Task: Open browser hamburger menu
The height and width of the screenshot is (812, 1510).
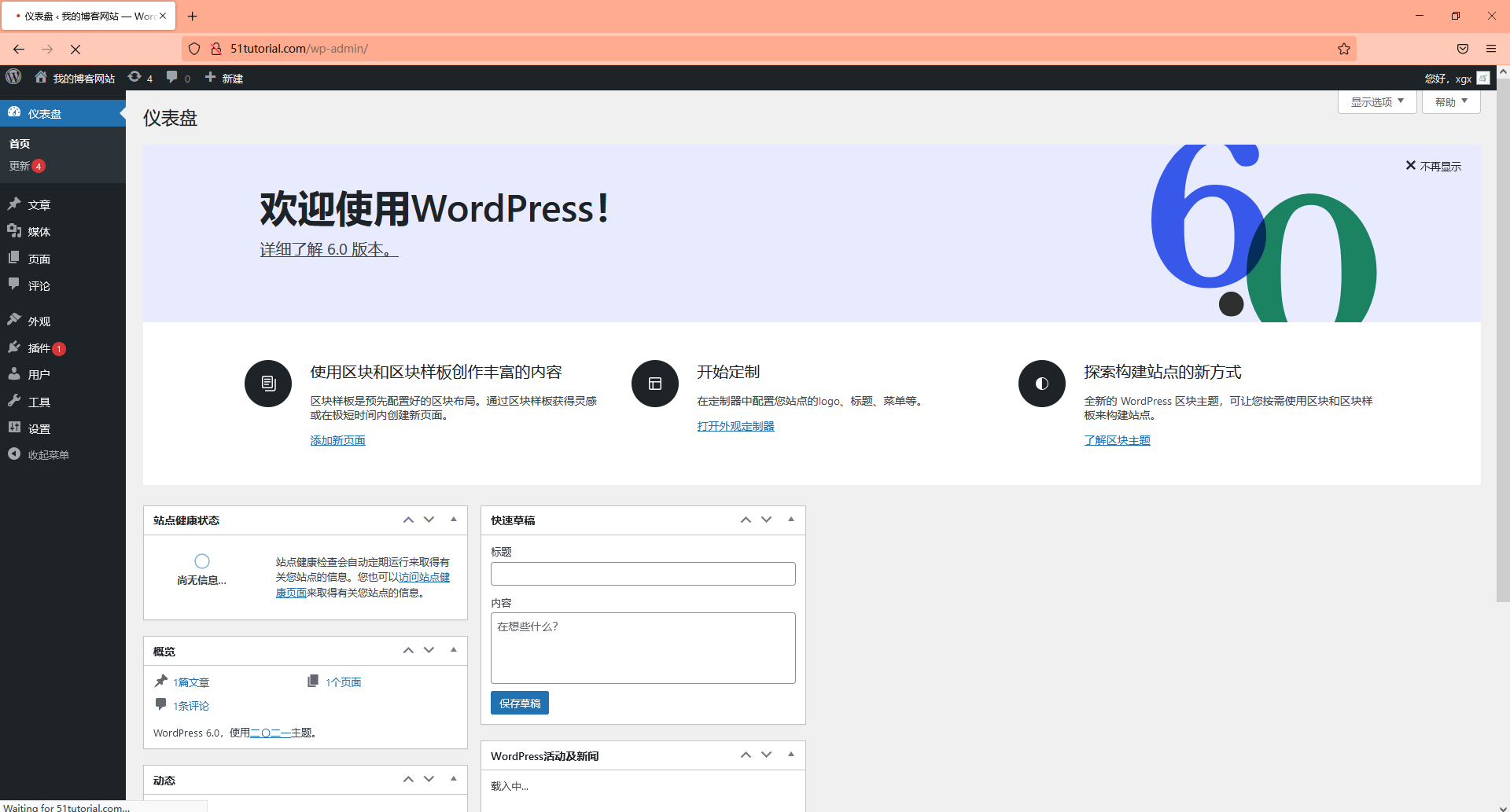Action: [1490, 49]
